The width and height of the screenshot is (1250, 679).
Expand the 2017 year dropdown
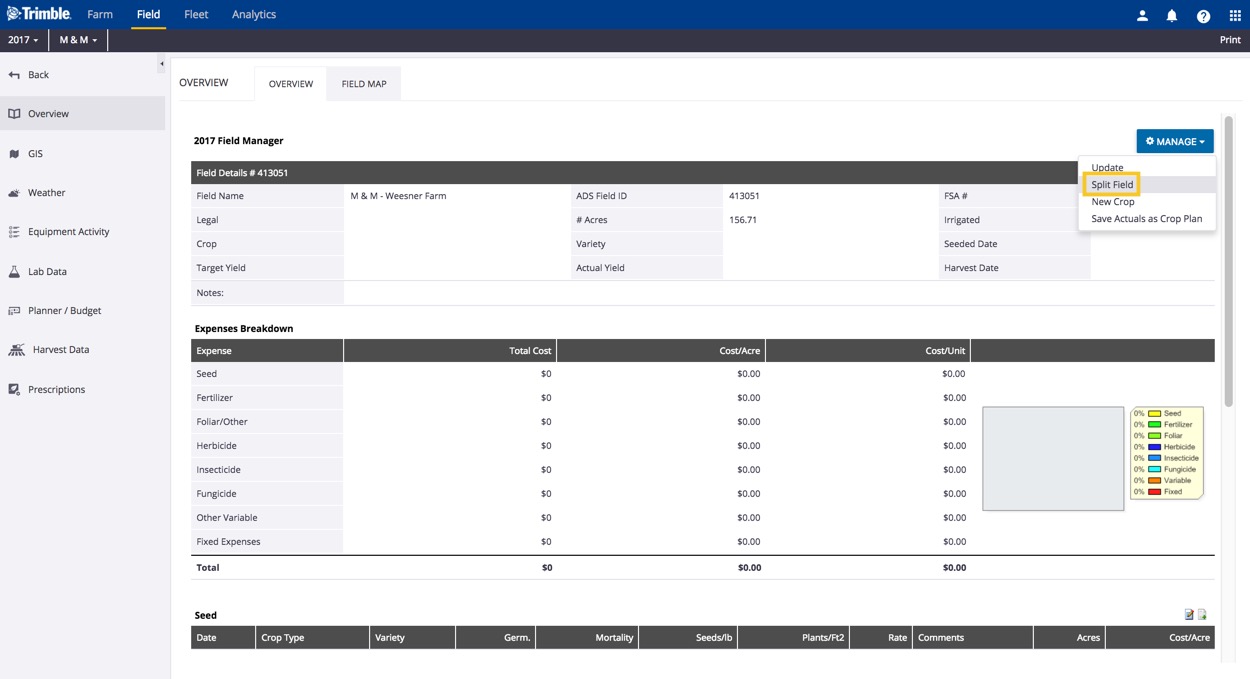[23, 40]
